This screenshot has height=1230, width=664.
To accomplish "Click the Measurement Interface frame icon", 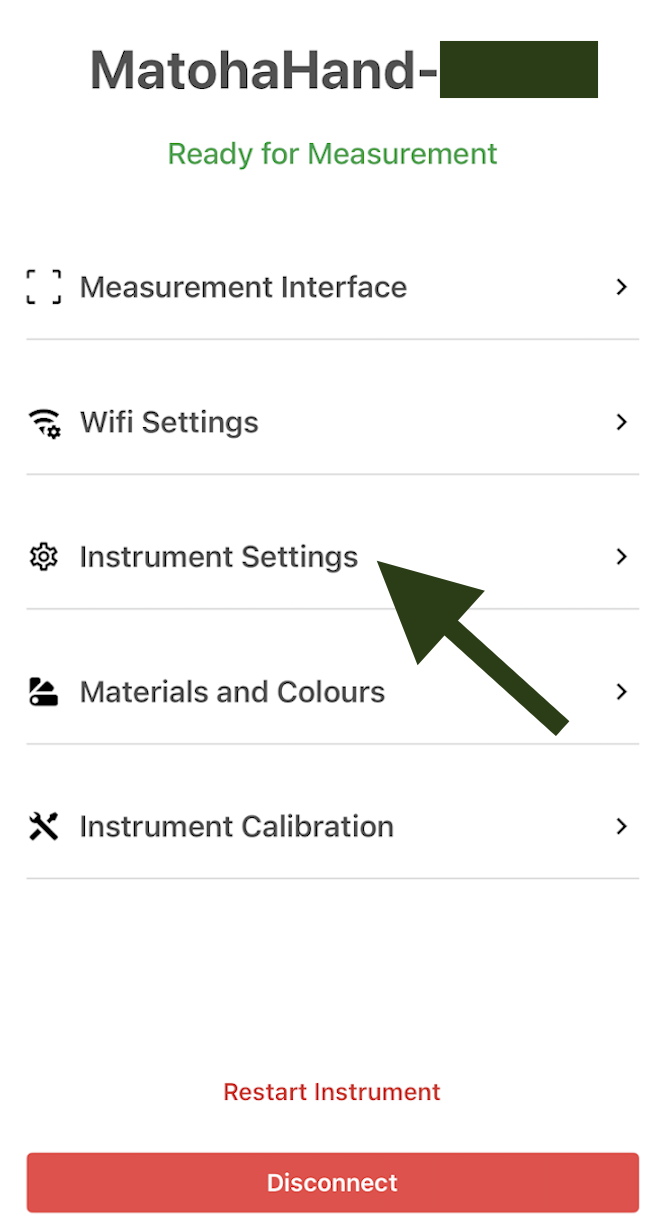I will pyautogui.click(x=43, y=287).
